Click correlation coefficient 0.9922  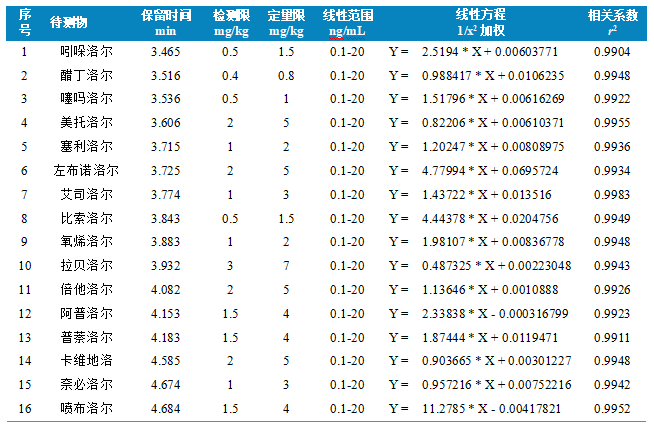612,99
